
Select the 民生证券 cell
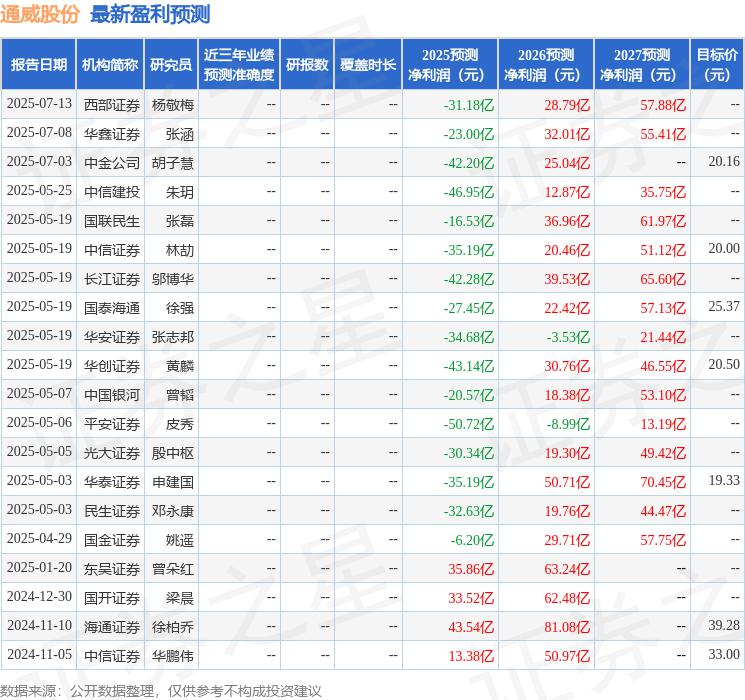[112, 511]
